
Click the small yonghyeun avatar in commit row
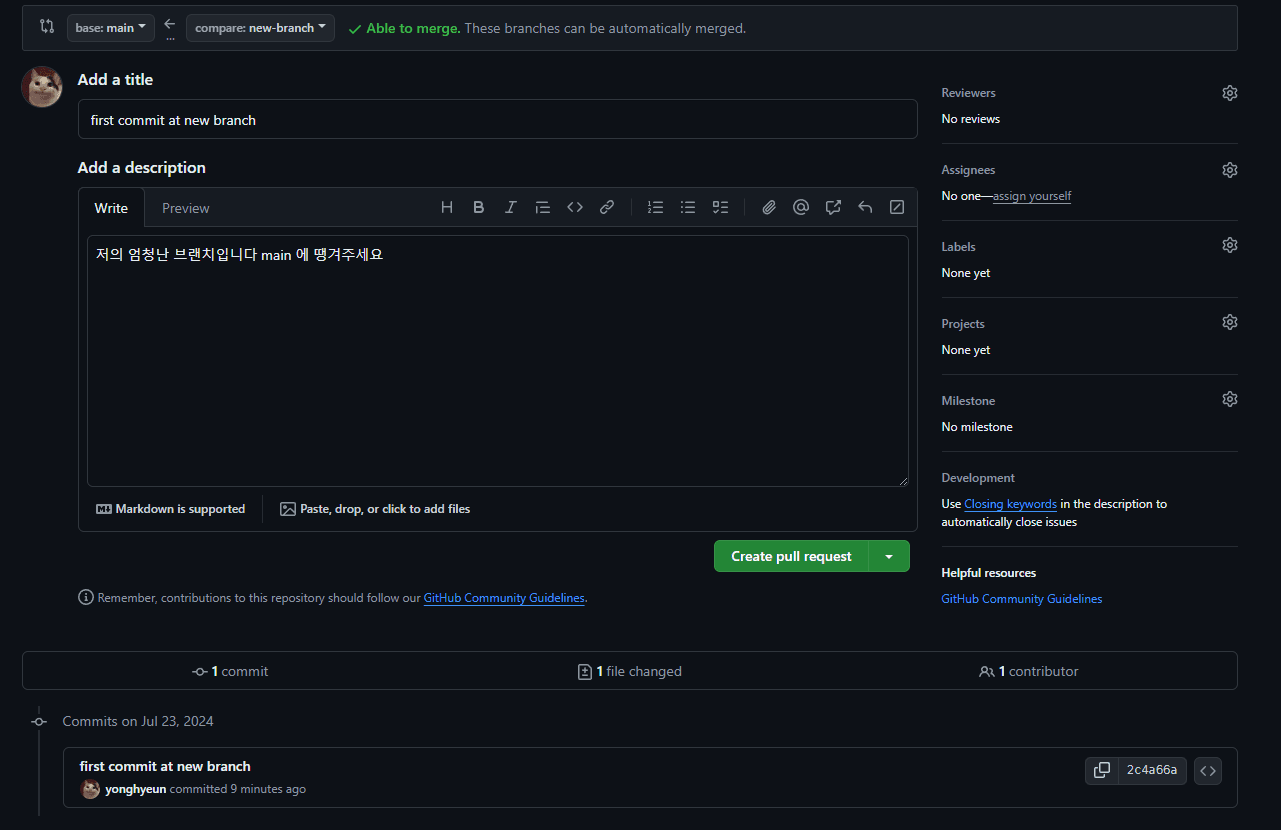[x=91, y=789]
